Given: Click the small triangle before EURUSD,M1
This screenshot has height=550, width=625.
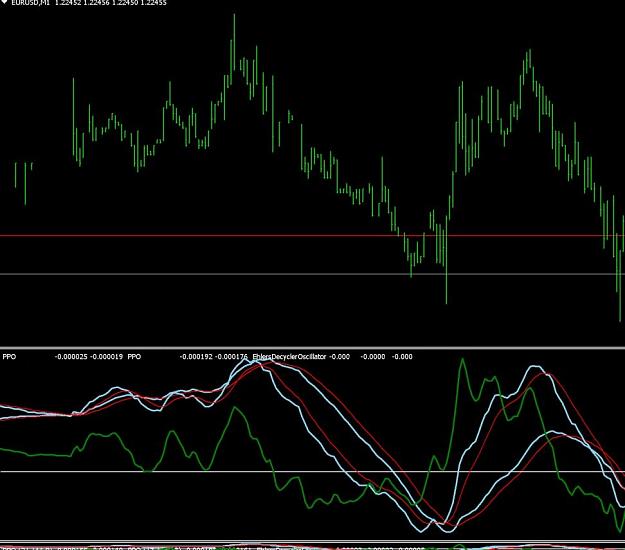Looking at the screenshot, I should tap(4, 2).
